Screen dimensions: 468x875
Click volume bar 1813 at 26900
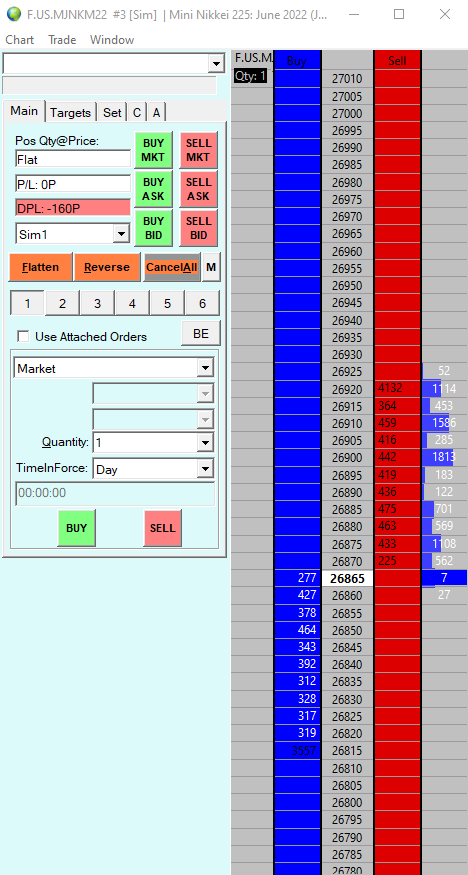click(x=444, y=458)
